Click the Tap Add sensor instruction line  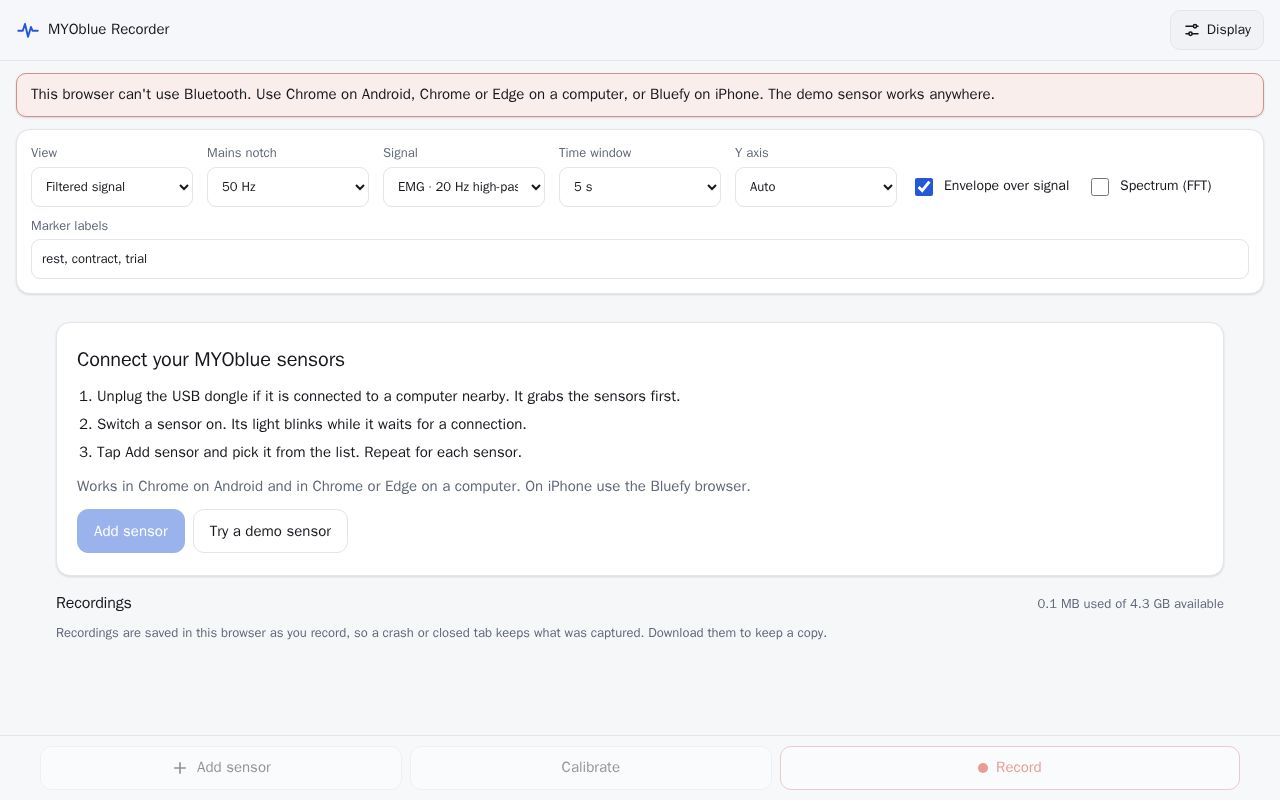point(309,453)
